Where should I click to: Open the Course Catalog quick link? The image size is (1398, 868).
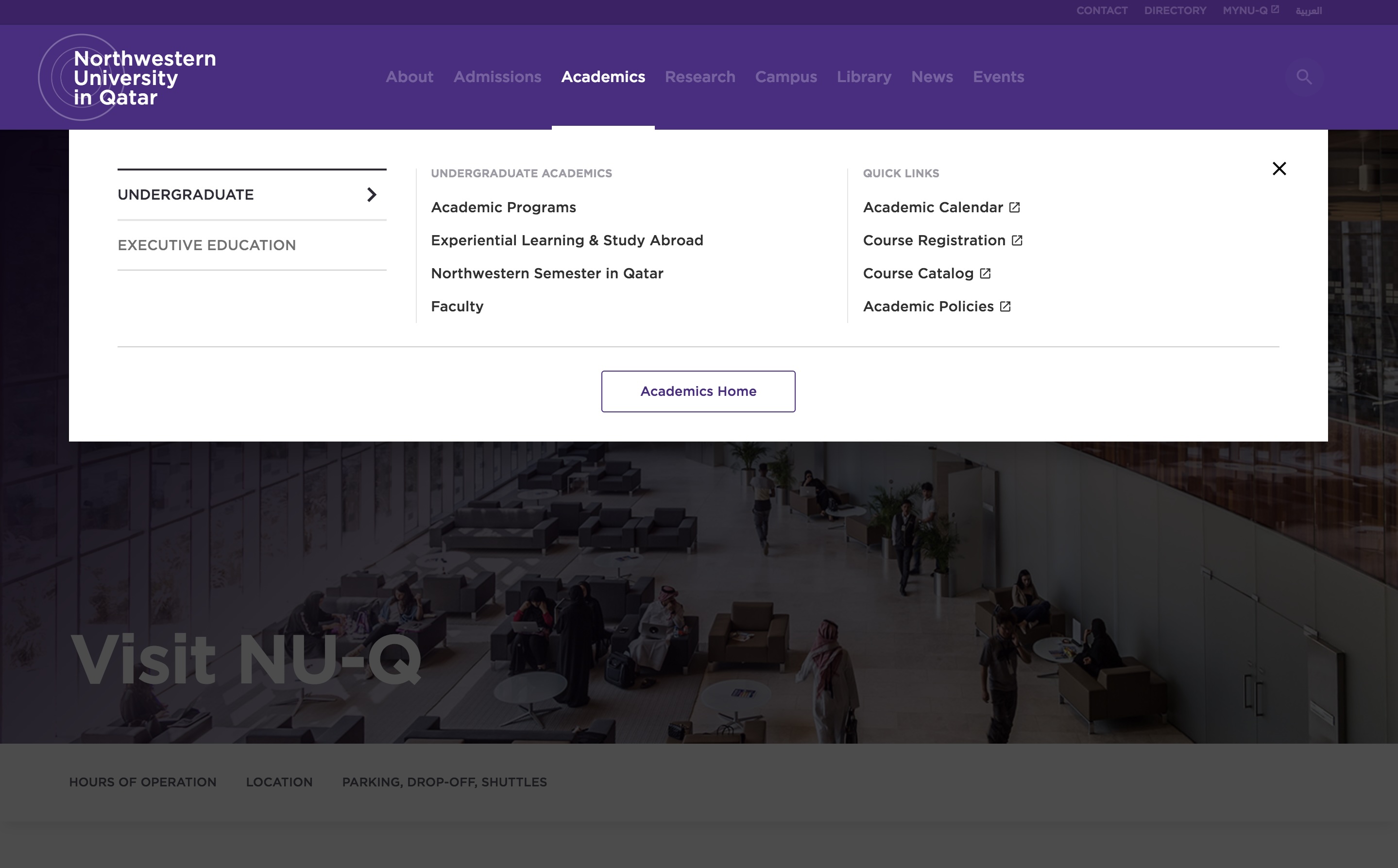[x=927, y=273]
